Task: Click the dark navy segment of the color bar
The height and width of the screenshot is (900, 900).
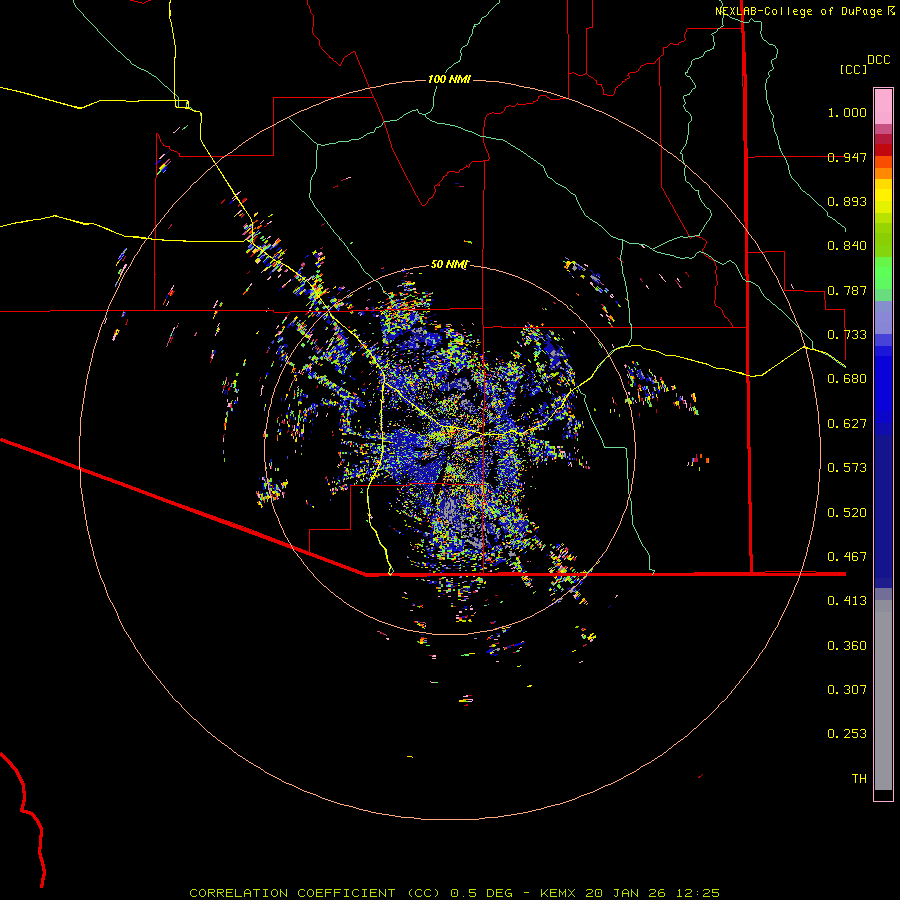Action: pos(883,505)
